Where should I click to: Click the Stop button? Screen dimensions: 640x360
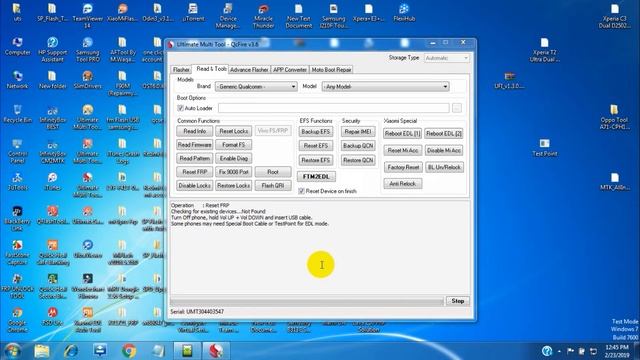(x=458, y=301)
